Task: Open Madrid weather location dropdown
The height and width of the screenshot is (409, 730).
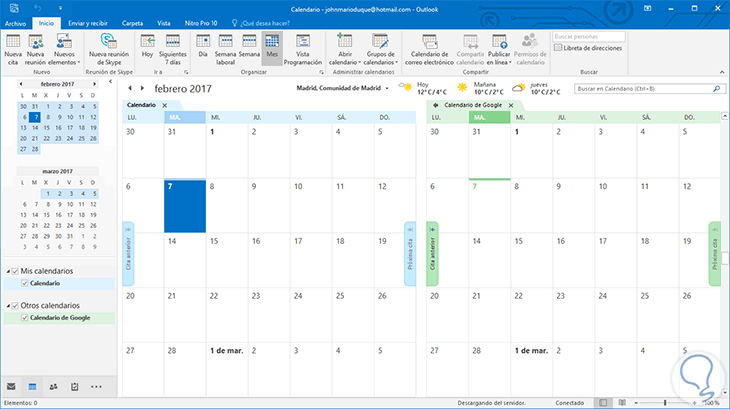Action: [387, 88]
